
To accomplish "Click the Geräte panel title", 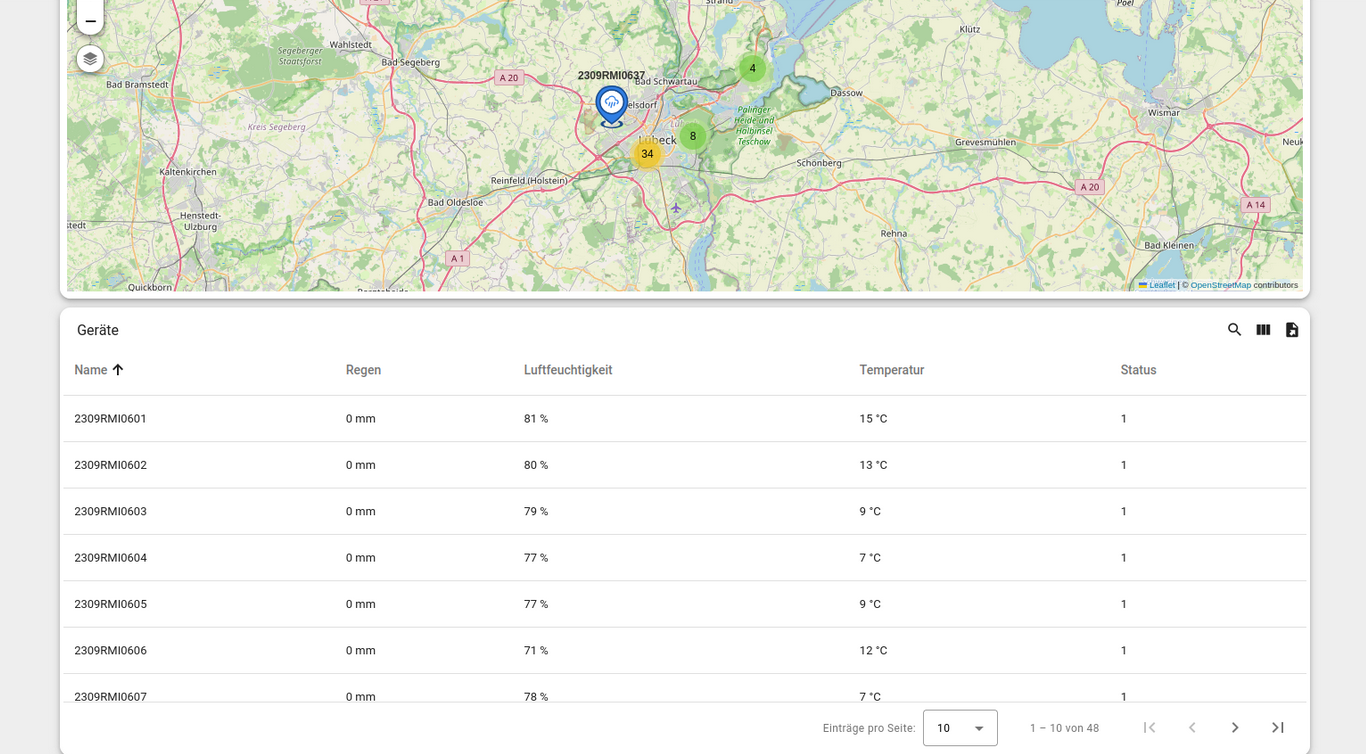I will click(x=98, y=330).
